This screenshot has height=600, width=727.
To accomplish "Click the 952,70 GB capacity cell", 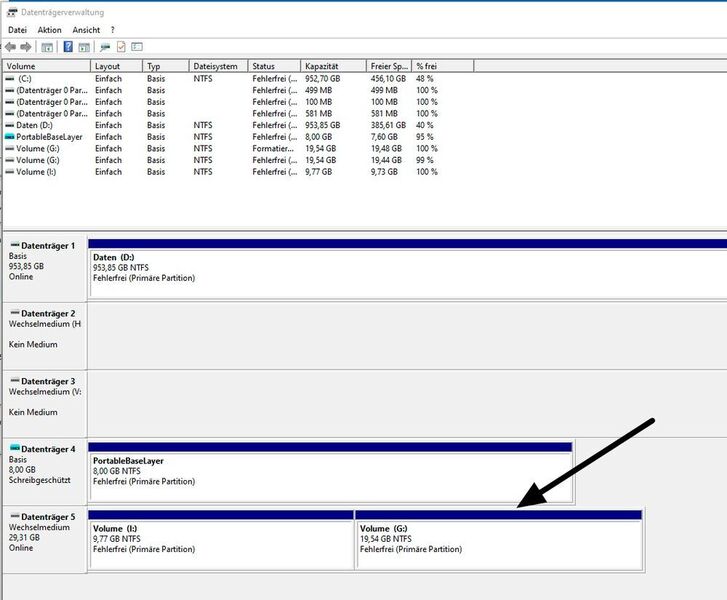I will [x=323, y=79].
